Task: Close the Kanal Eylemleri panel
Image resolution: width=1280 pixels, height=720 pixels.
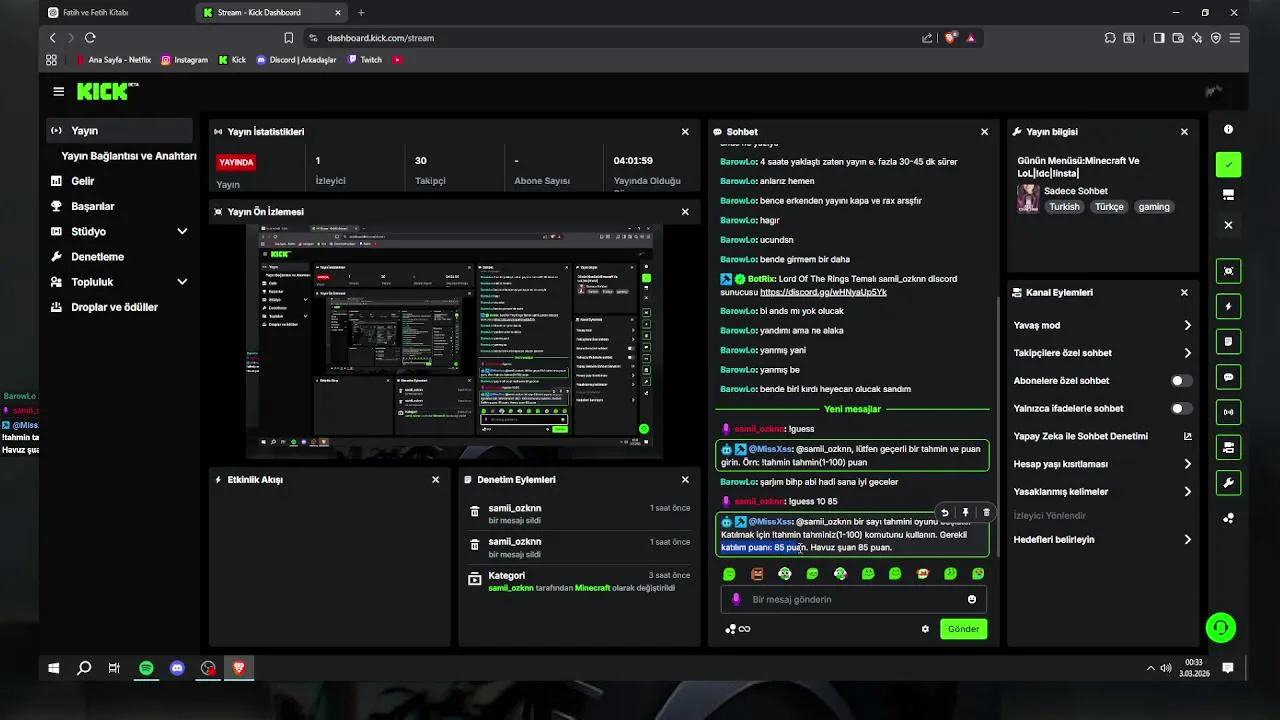Action: point(1184,293)
